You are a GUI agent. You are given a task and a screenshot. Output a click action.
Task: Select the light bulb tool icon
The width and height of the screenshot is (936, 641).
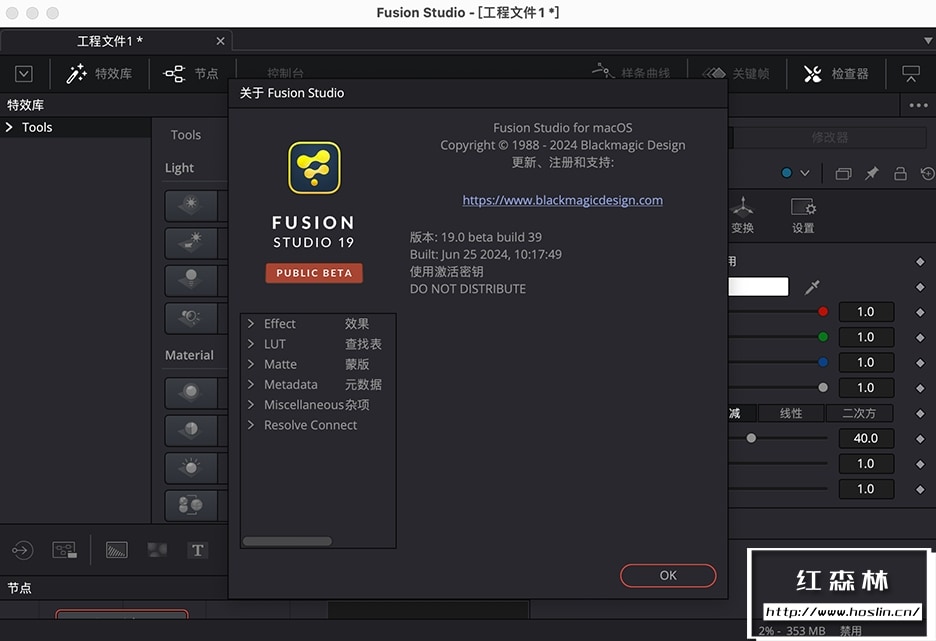[191, 281]
